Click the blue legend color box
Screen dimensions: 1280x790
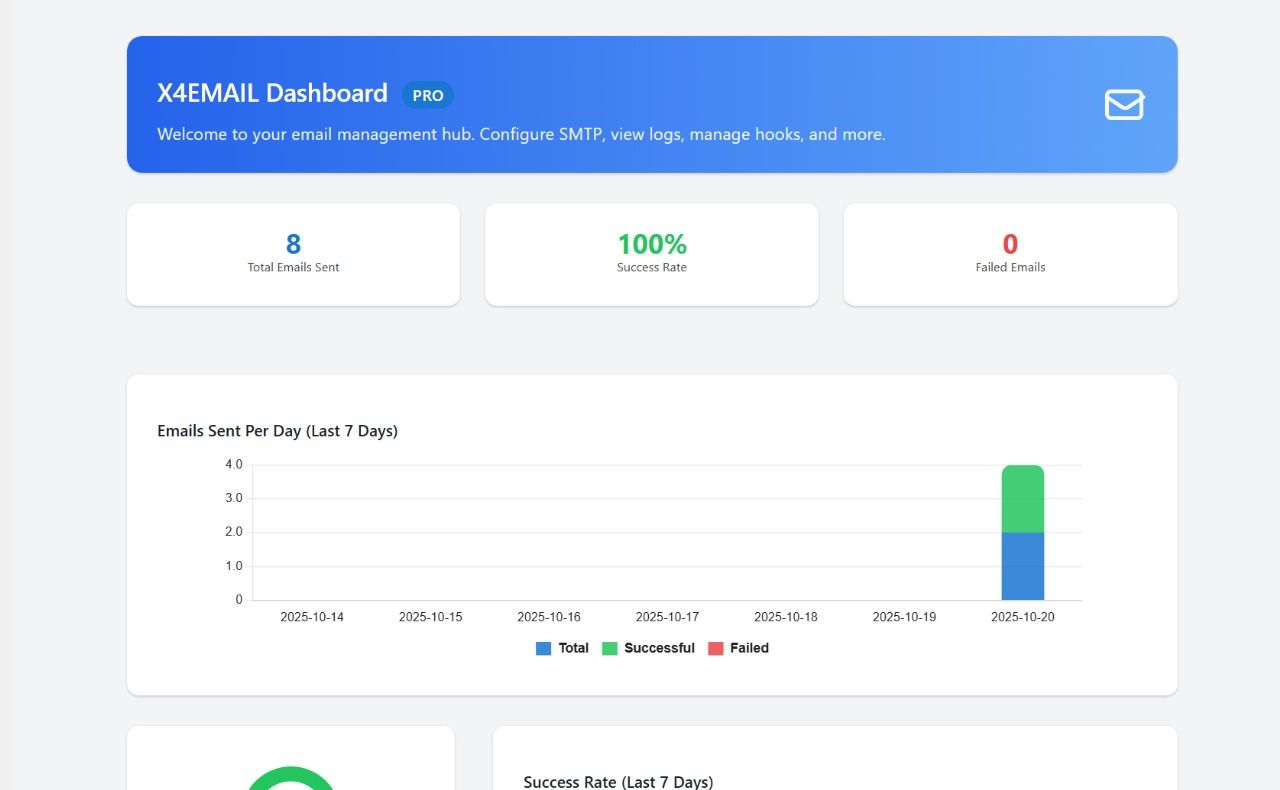[544, 648]
